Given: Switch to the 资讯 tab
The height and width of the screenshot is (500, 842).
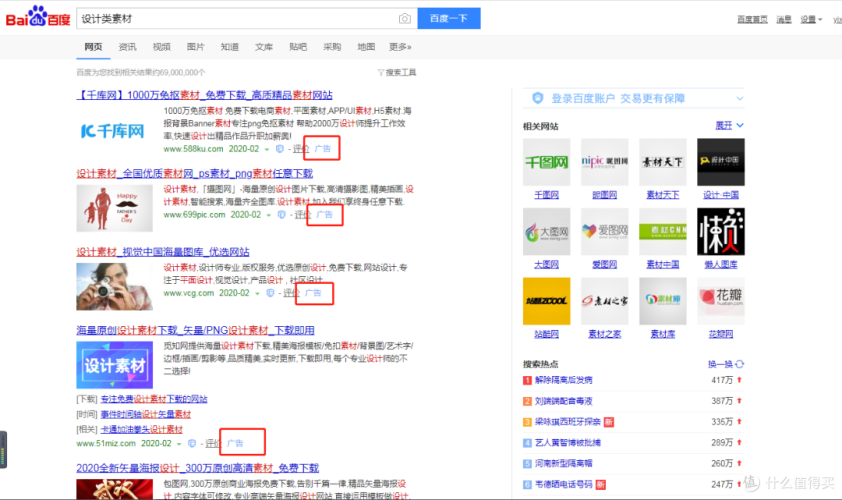Looking at the screenshot, I should click(127, 47).
